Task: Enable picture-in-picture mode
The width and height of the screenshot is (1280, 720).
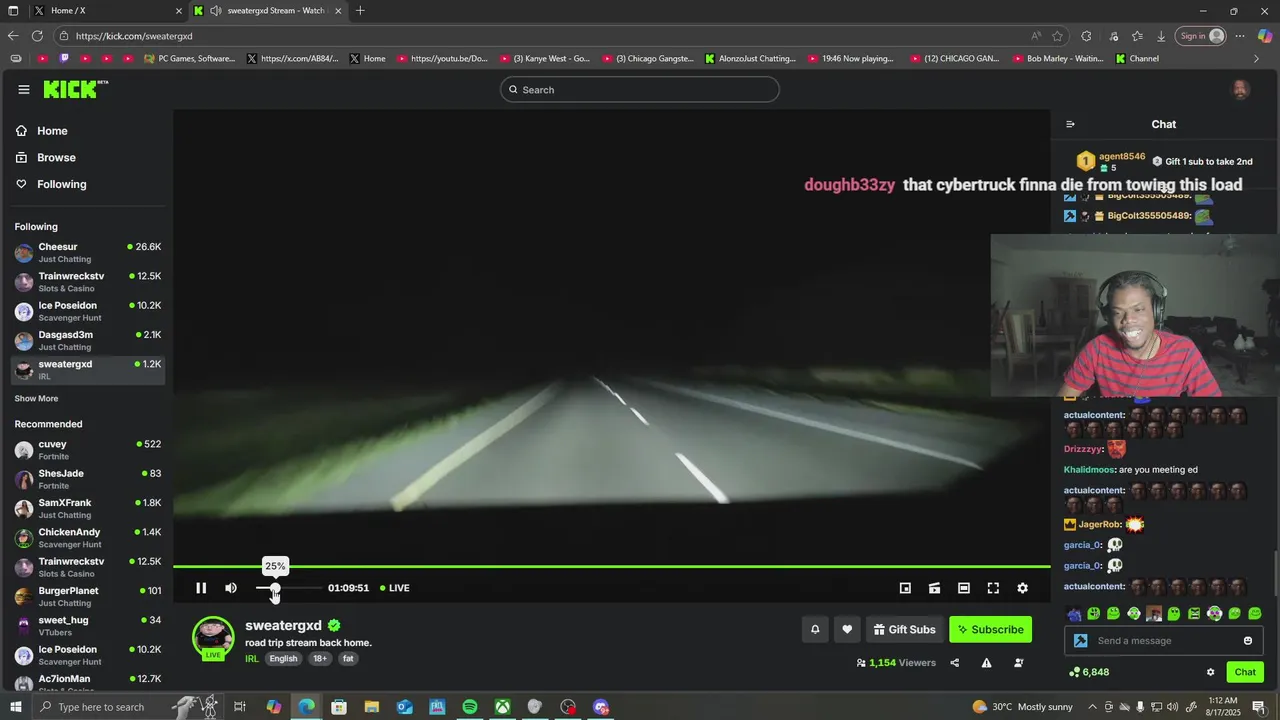Action: [905, 588]
